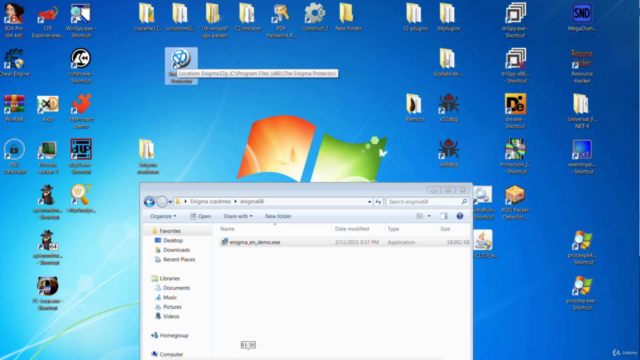Open the recent pages arrow beside Forward
640x360 pixels.
170,202
